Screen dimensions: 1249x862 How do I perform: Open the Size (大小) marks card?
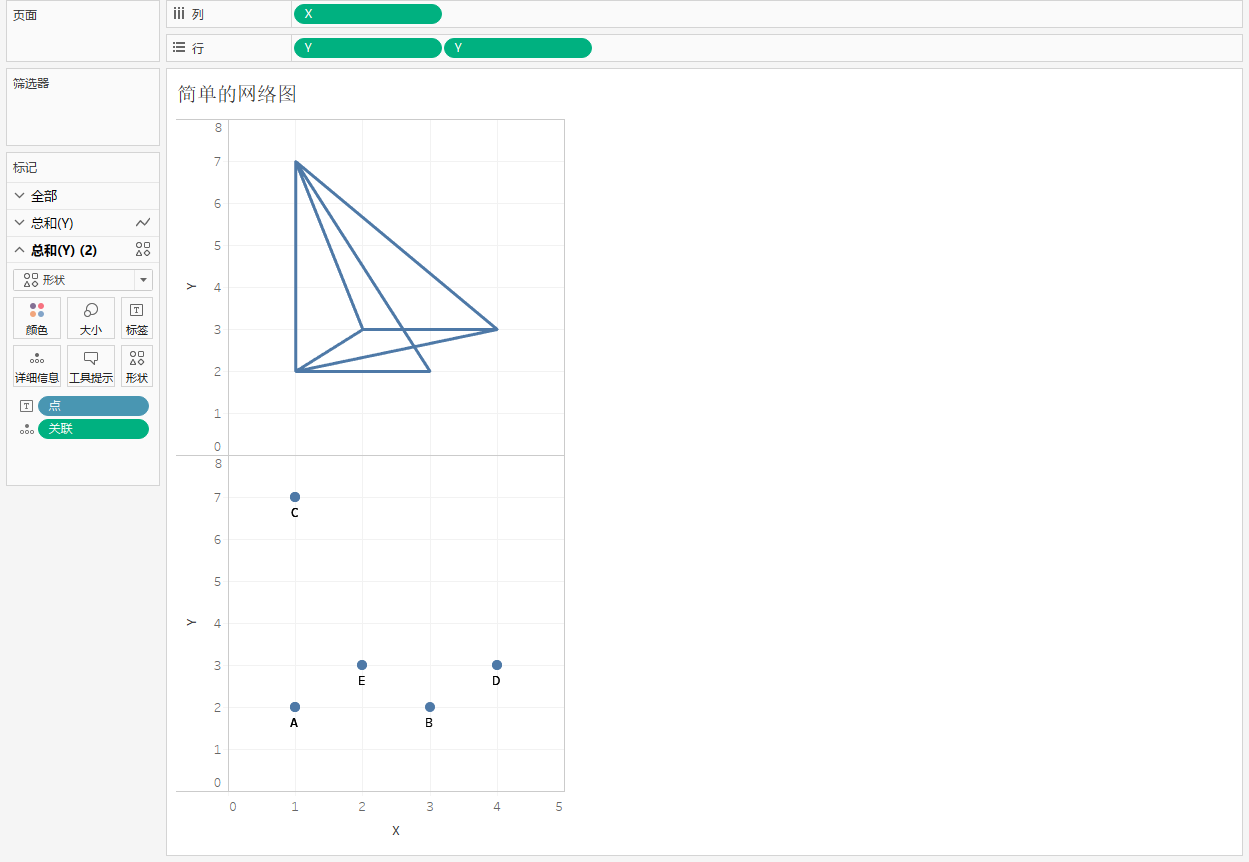[91, 318]
